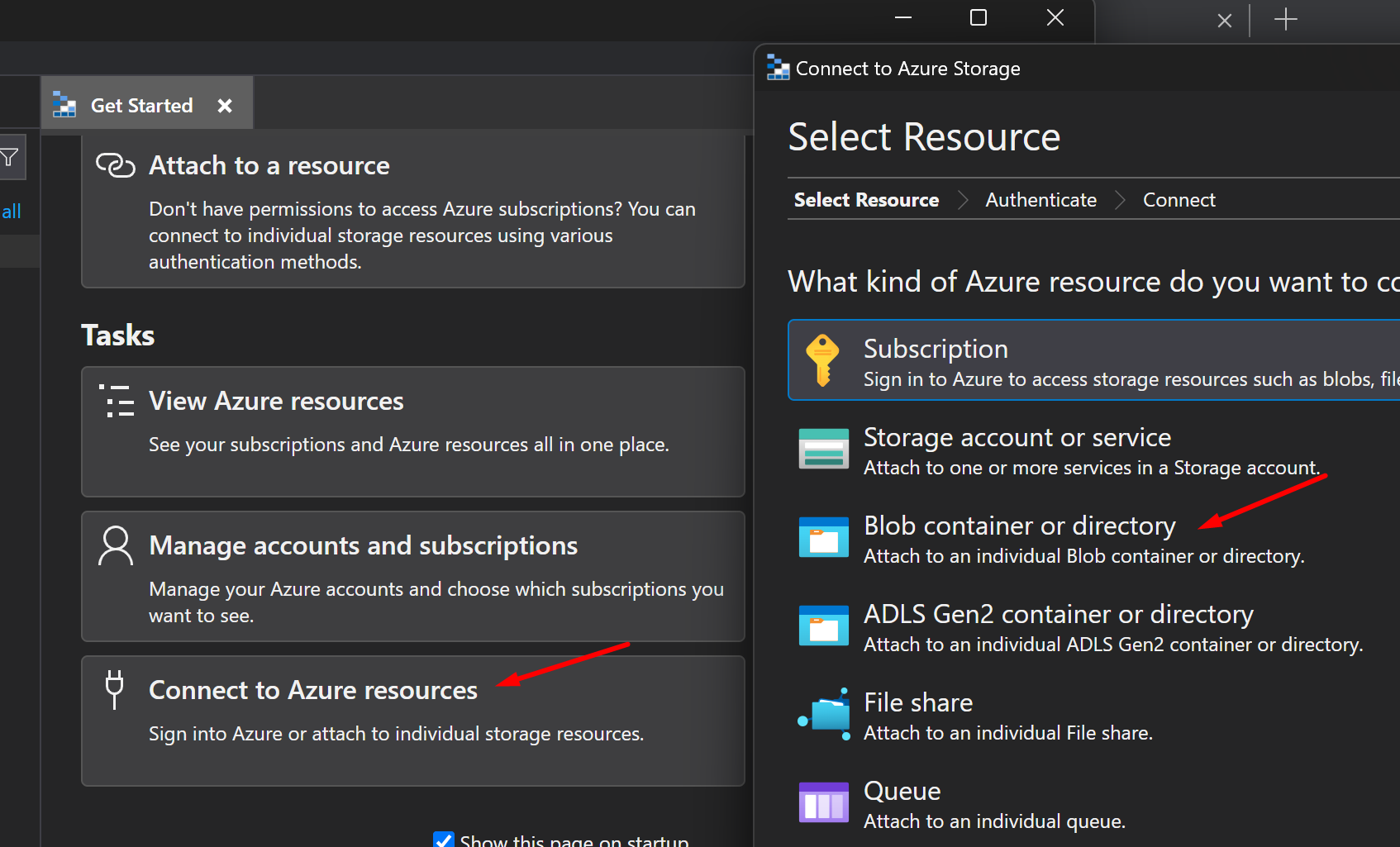Toggle Show this page on startup checkbox
The width and height of the screenshot is (1400, 847).
pyautogui.click(x=444, y=840)
